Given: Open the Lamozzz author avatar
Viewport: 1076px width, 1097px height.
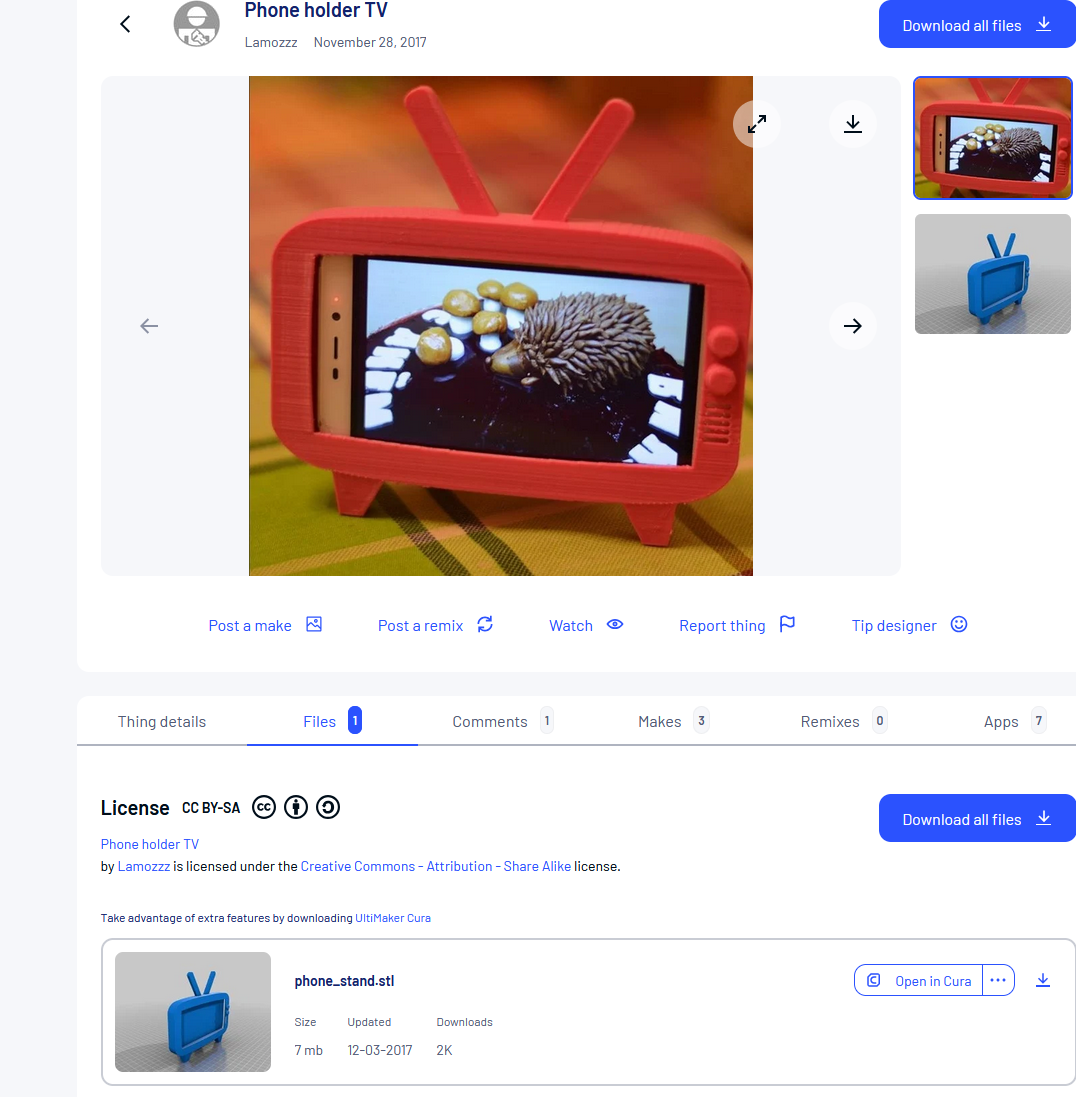Looking at the screenshot, I should (x=197, y=24).
